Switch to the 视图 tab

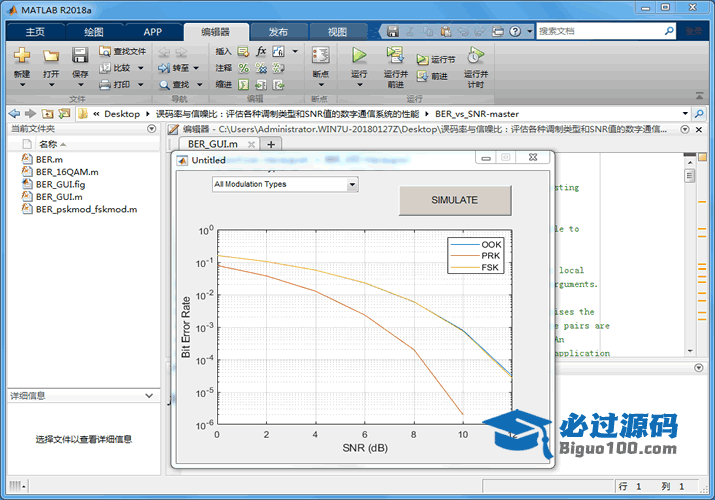point(337,31)
